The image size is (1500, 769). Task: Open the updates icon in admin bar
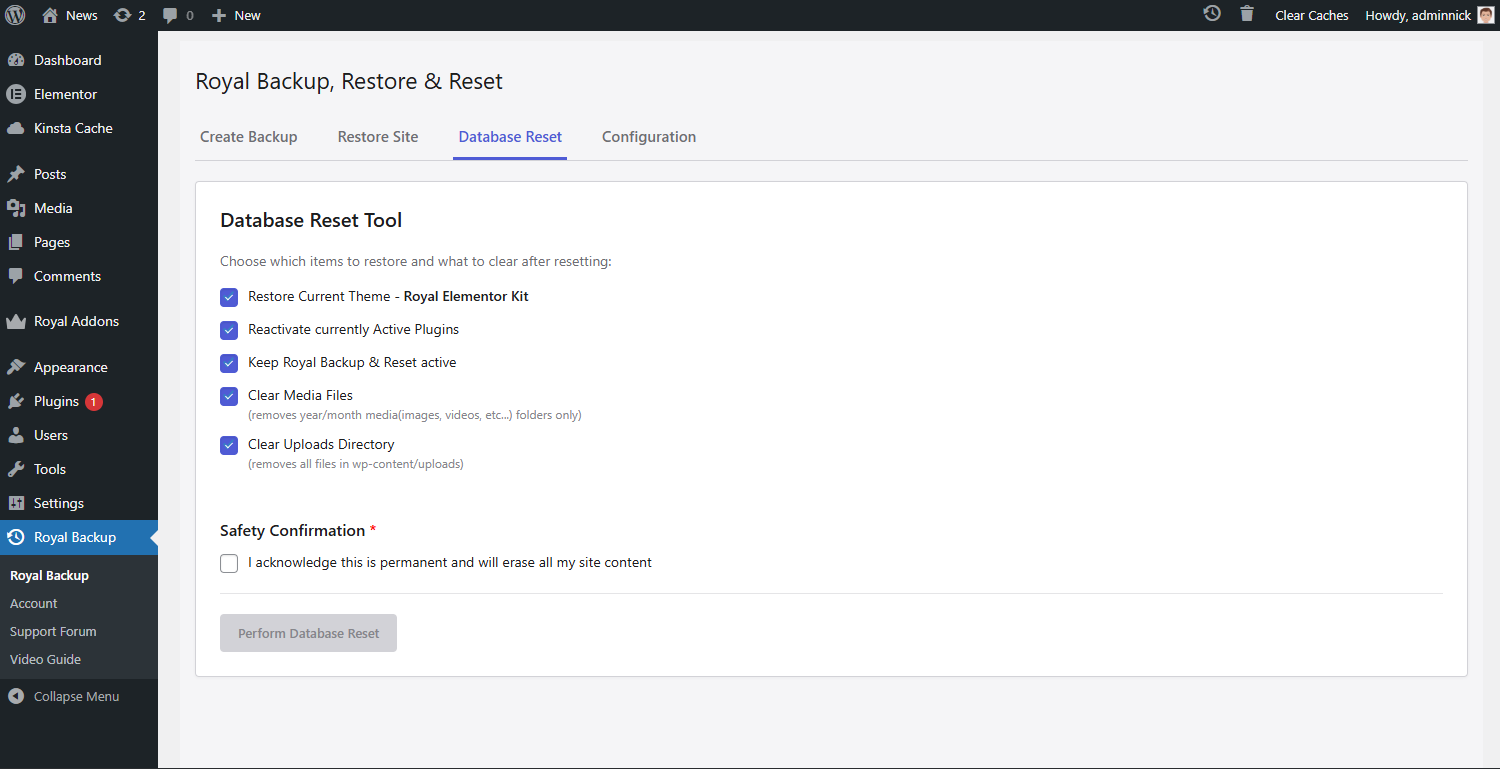(123, 15)
